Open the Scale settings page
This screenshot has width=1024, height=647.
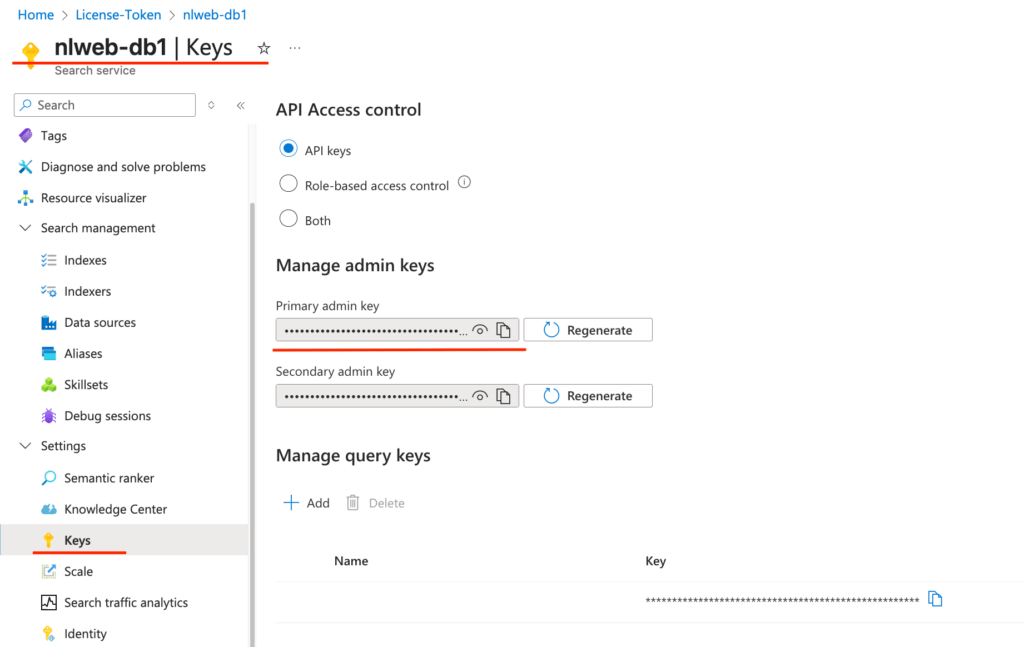click(78, 571)
